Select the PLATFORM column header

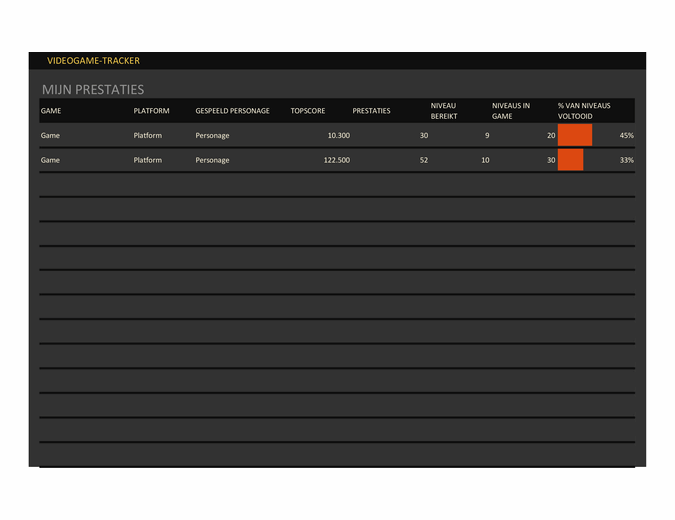click(x=151, y=111)
